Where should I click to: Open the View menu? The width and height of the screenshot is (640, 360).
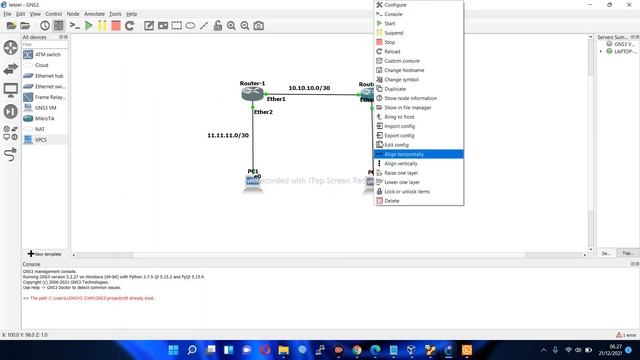coord(35,14)
